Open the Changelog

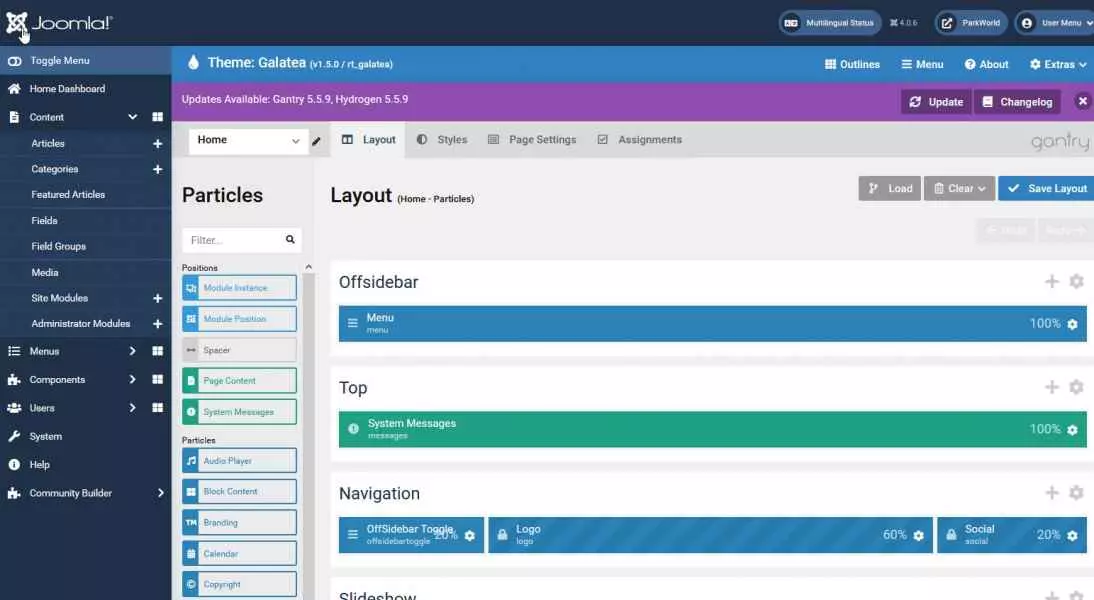coord(1017,102)
